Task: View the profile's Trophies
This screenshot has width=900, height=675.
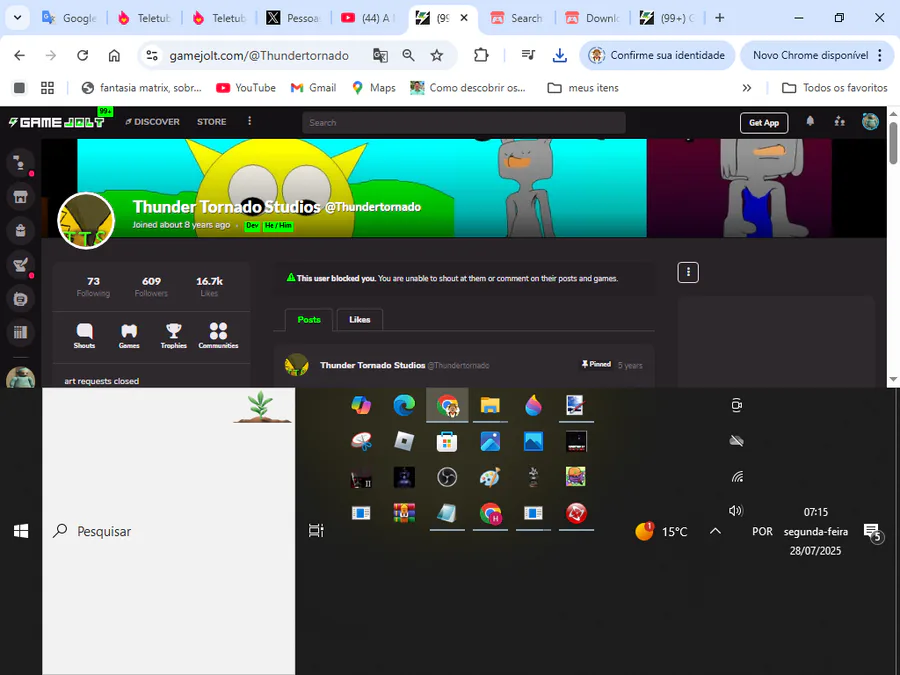Action: pyautogui.click(x=173, y=336)
